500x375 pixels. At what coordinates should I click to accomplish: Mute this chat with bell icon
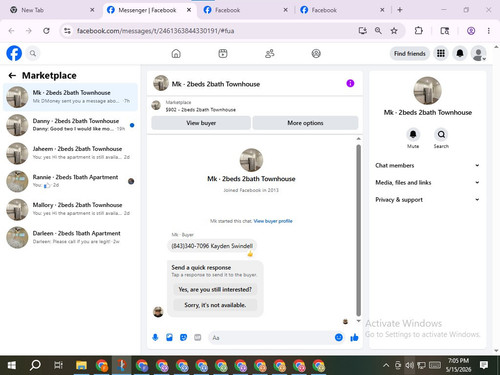pyautogui.click(x=413, y=134)
